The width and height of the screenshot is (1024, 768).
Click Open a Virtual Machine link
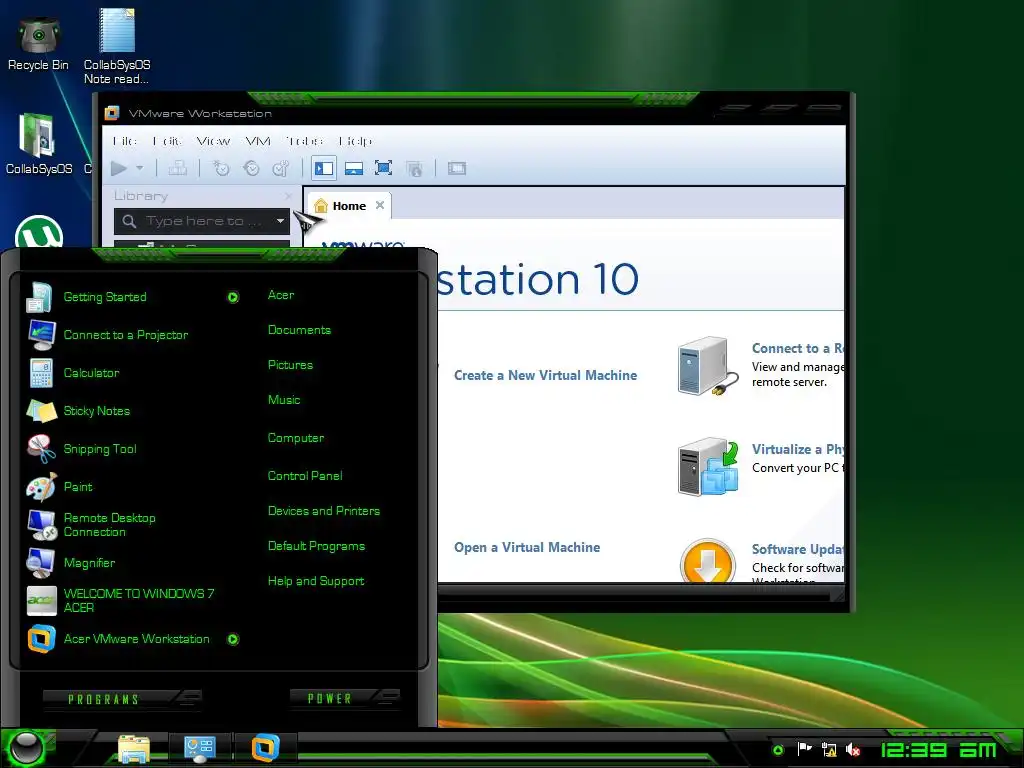point(527,547)
